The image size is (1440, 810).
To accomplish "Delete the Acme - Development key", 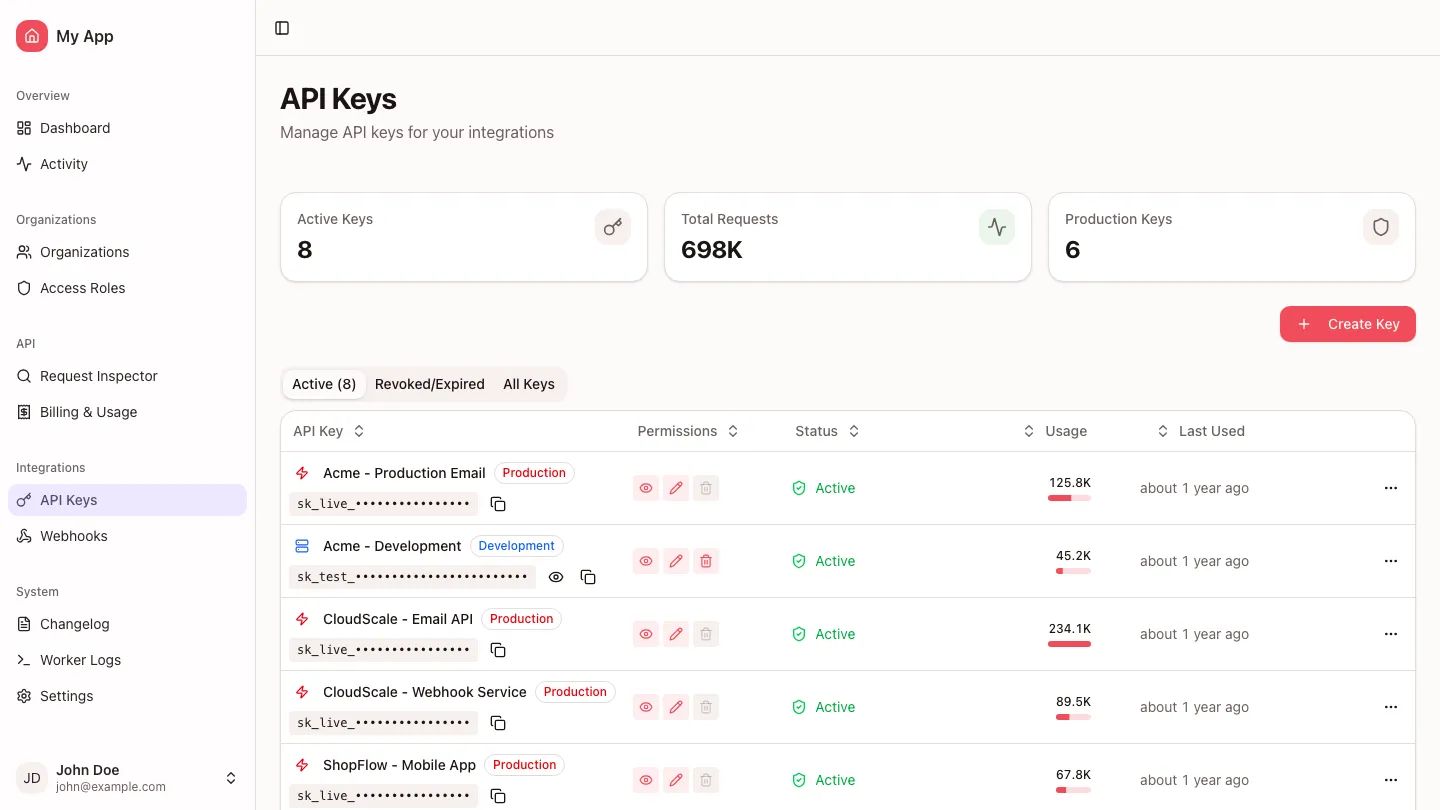I will (706, 561).
